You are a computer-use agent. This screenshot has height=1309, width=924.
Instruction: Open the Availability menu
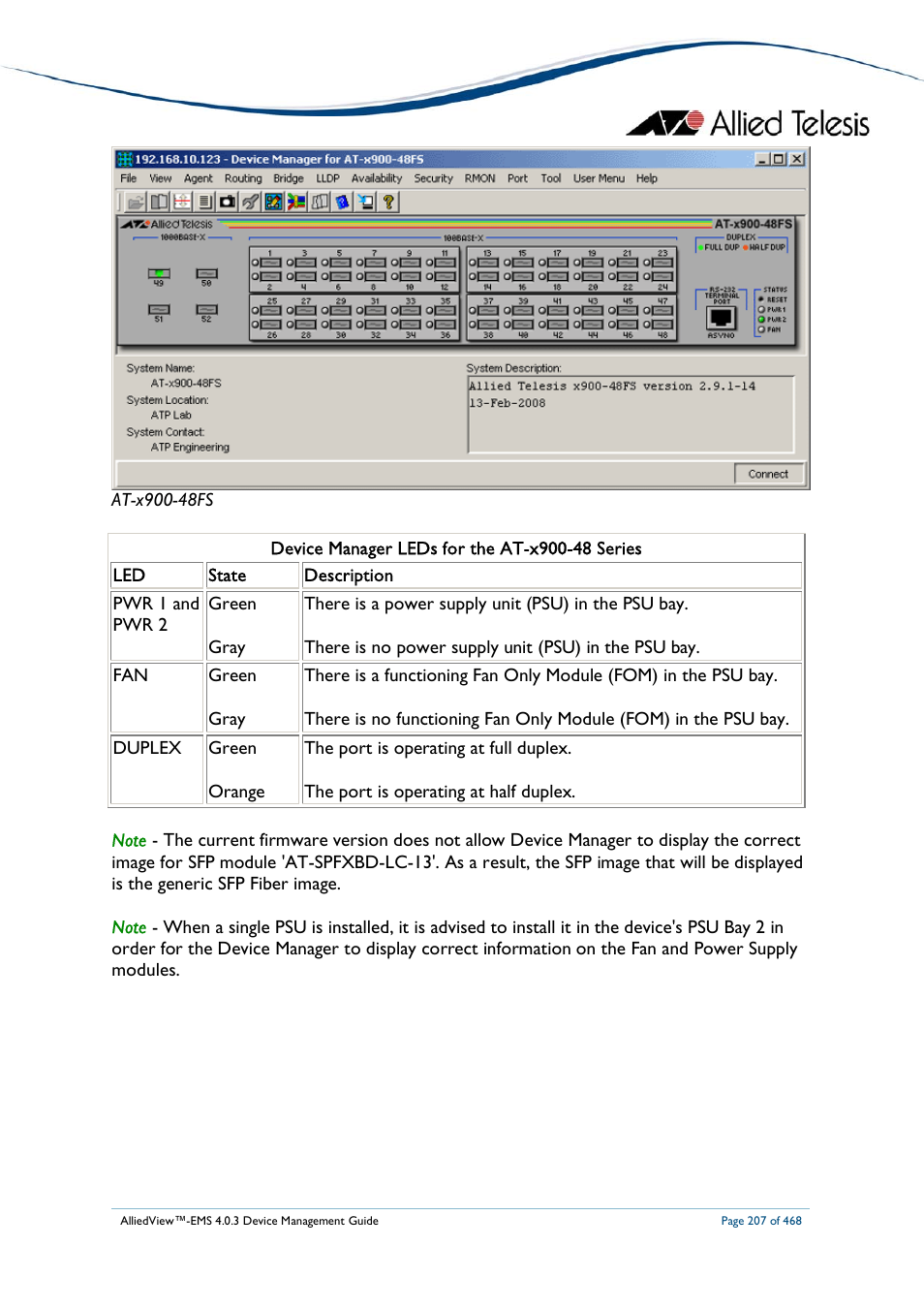tap(377, 178)
